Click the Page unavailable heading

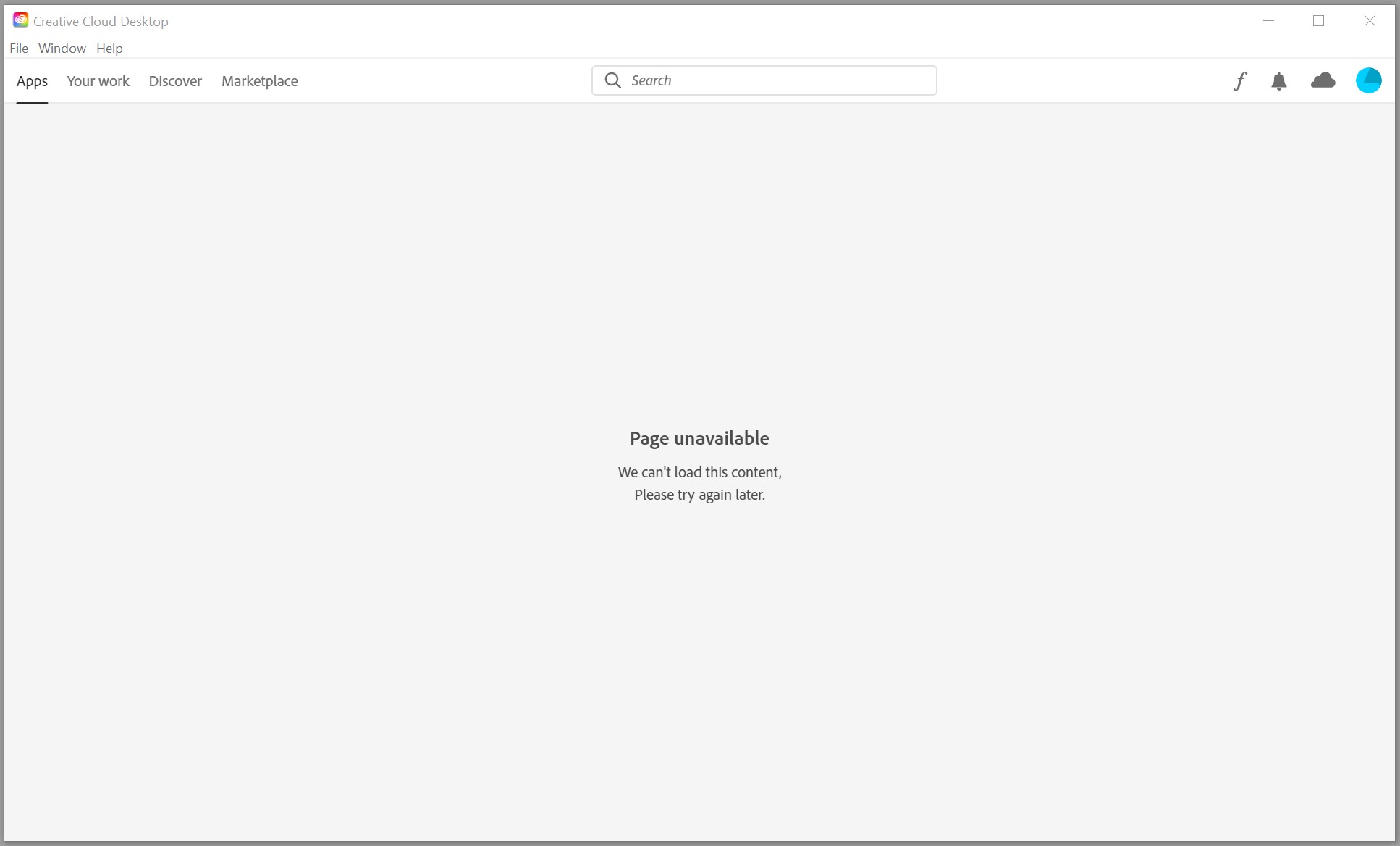pos(699,438)
